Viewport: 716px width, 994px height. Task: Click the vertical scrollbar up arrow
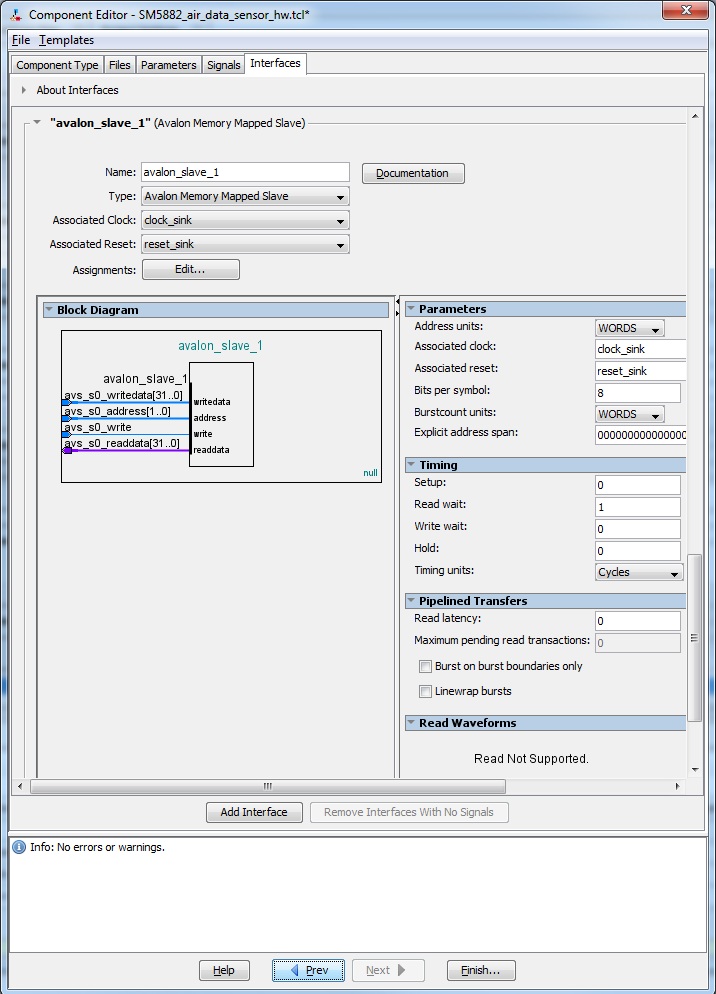[695, 116]
